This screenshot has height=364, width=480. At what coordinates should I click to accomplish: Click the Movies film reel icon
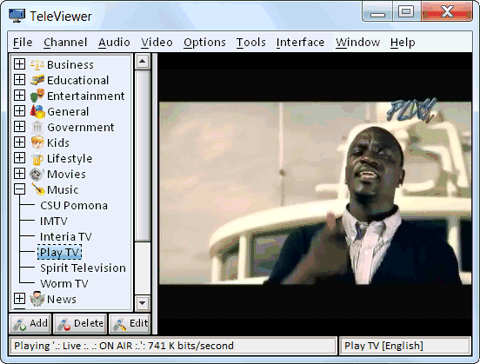(37, 174)
